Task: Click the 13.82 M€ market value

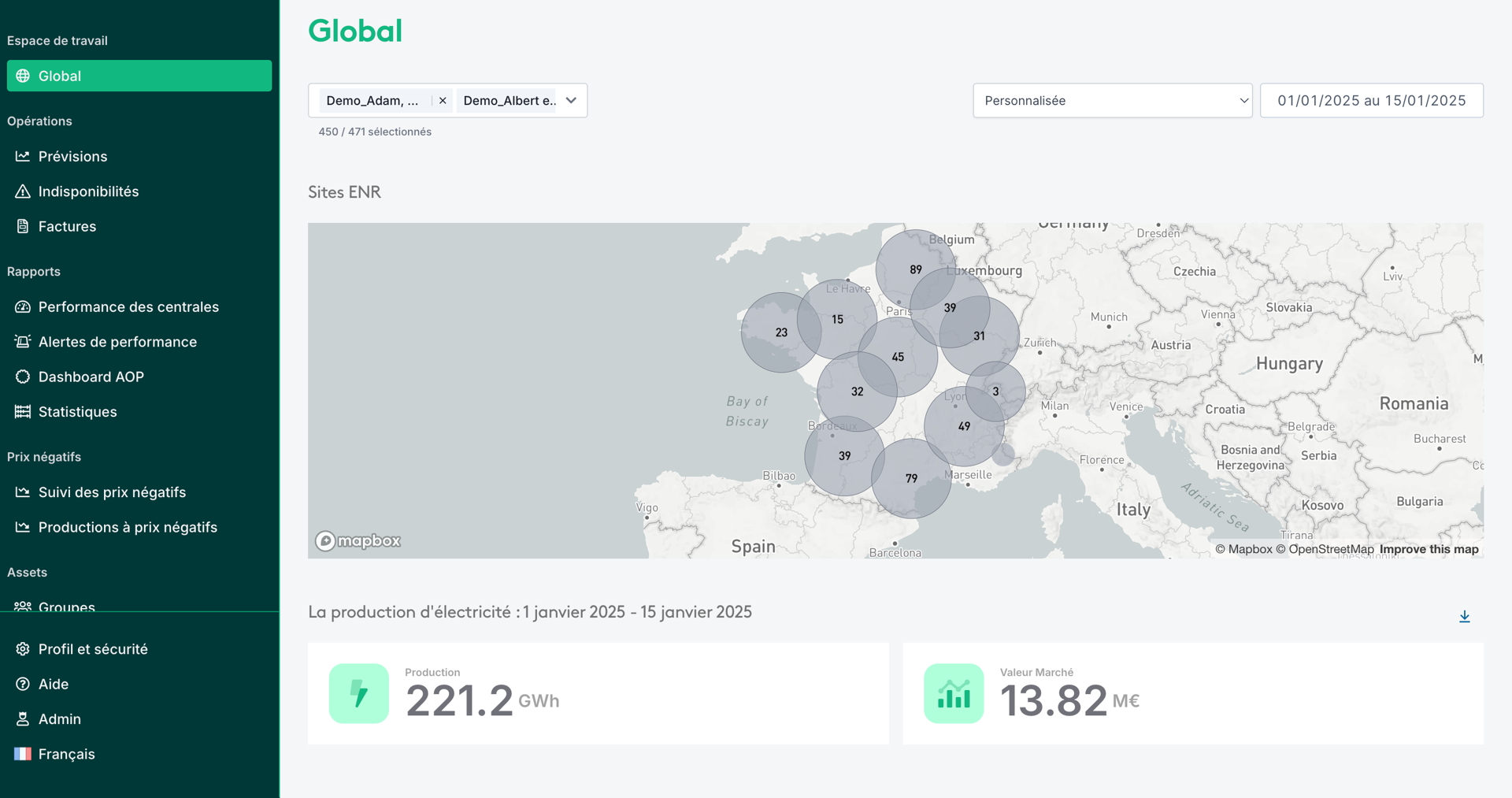Action: pyautogui.click(x=1069, y=700)
